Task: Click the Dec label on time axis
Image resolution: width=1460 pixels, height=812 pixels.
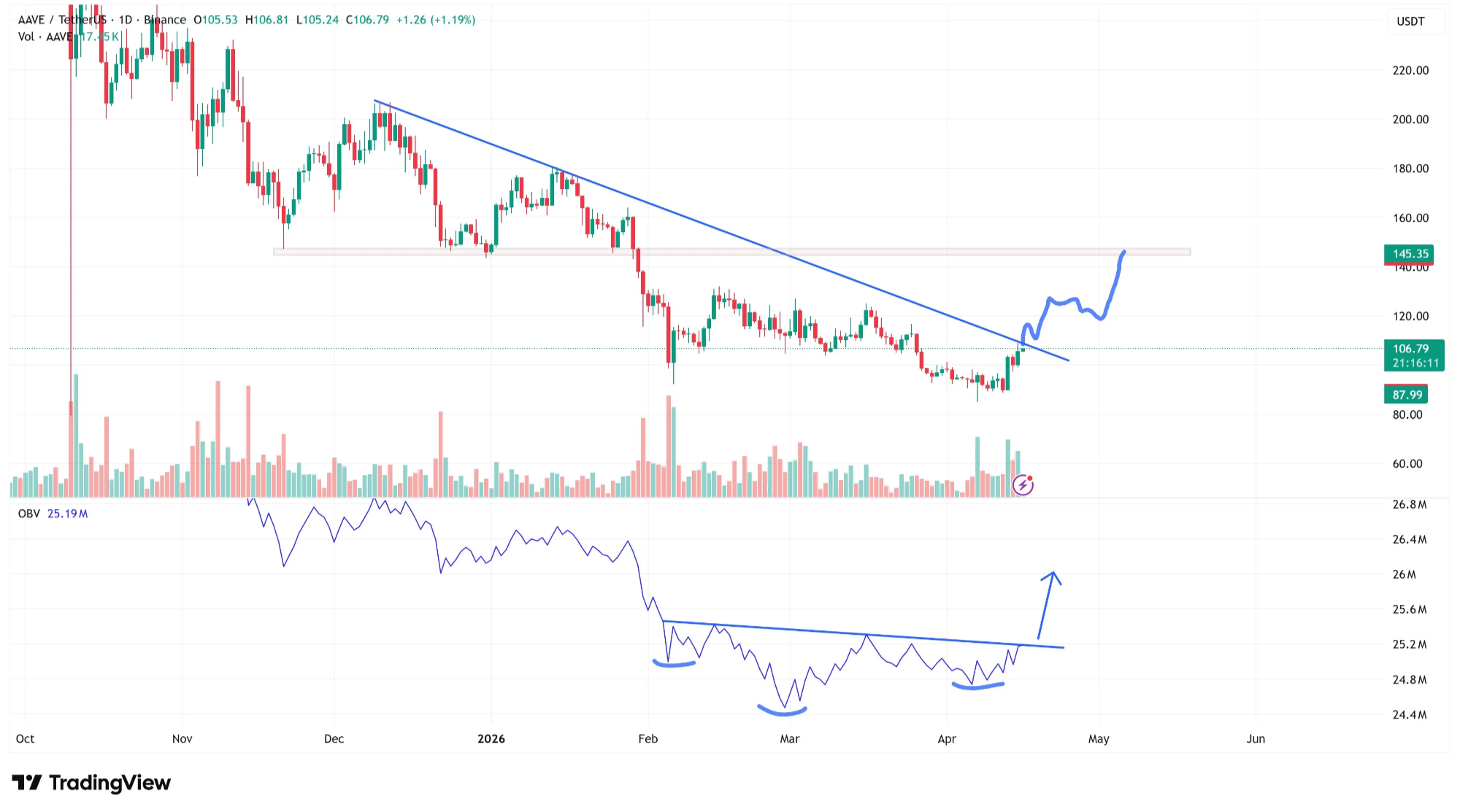Action: (x=334, y=738)
